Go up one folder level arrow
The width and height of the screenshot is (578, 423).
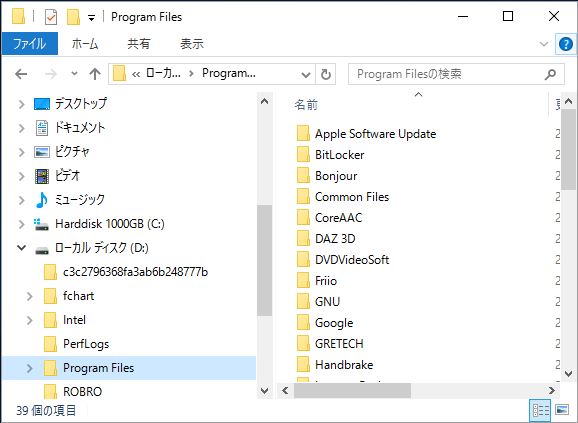95,74
